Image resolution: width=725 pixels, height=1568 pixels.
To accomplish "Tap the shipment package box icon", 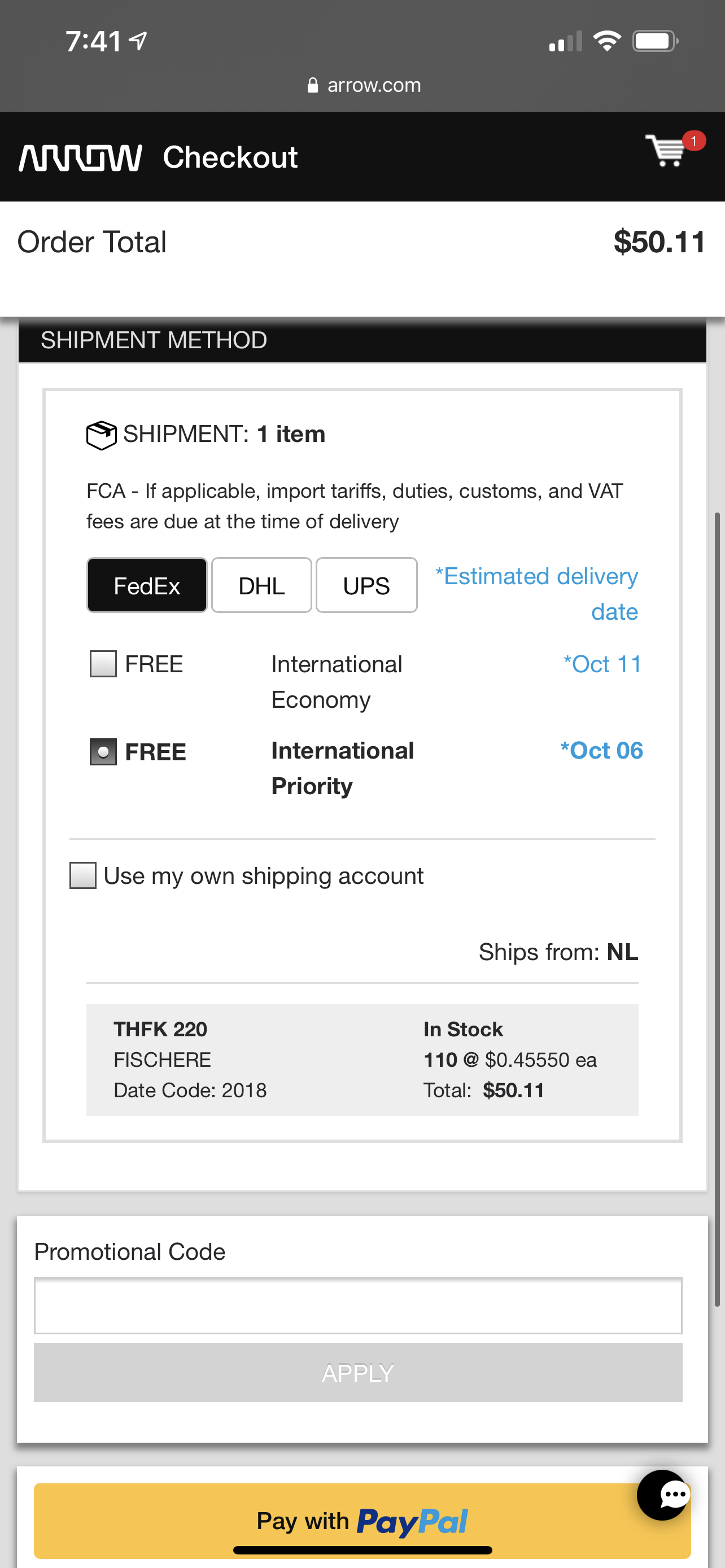I will [101, 435].
